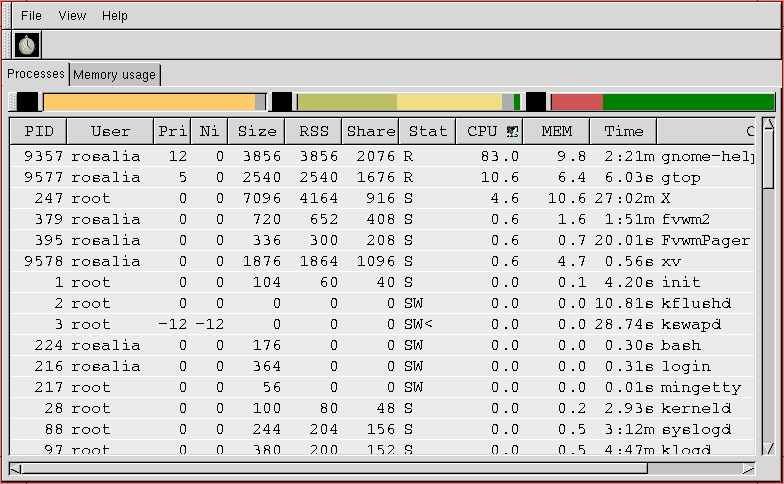
Task: Open the View menu
Action: click(72, 16)
